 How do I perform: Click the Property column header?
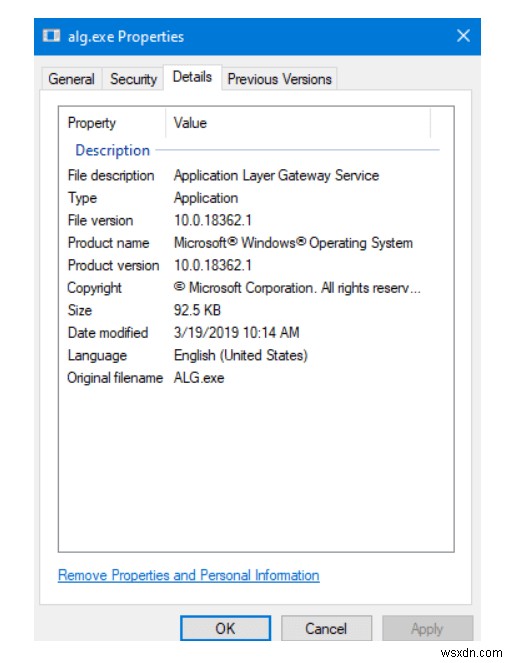pos(92,123)
